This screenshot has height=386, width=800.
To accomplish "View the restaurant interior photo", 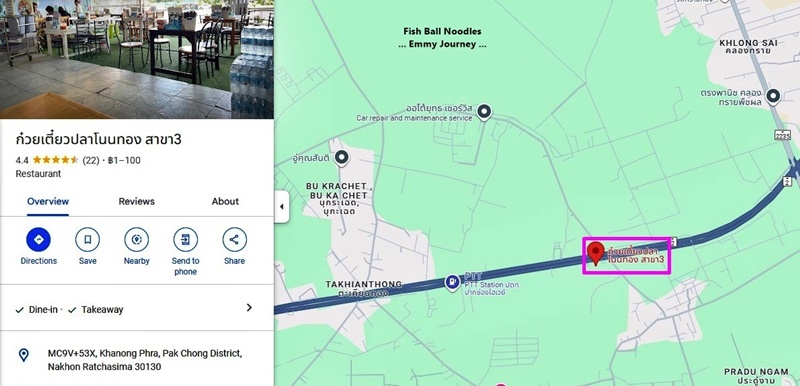I will click(x=137, y=59).
